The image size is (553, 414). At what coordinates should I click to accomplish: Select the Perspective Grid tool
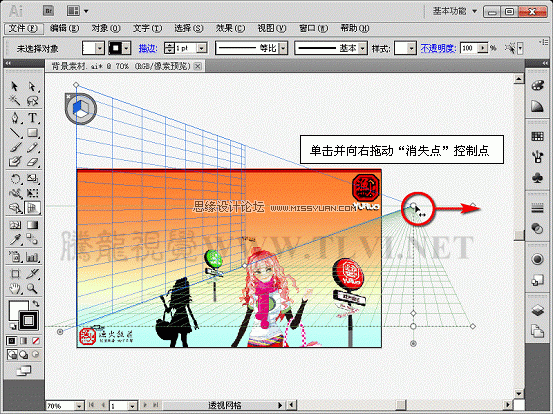coord(32,208)
